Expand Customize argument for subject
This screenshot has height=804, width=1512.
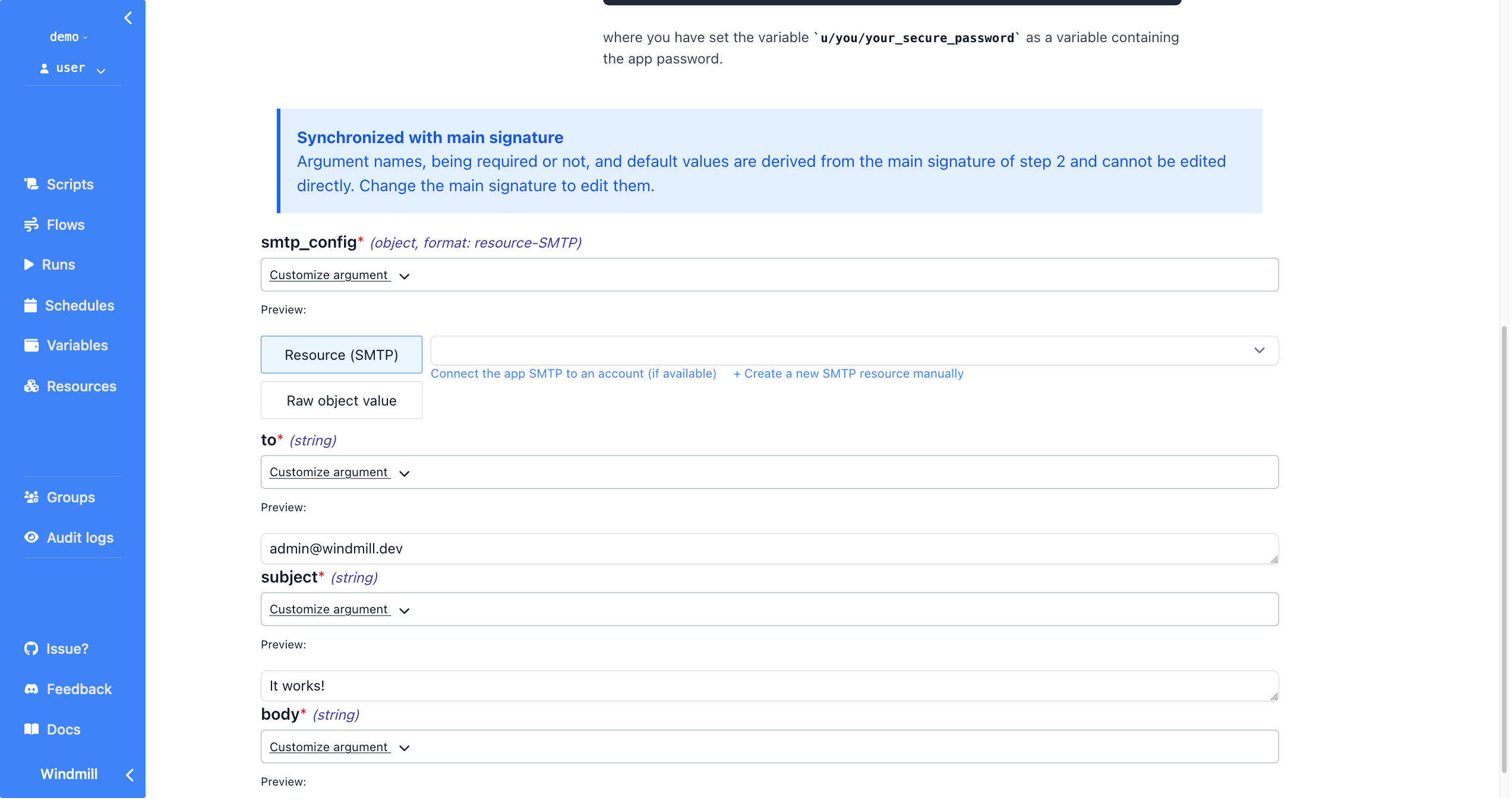(339, 609)
